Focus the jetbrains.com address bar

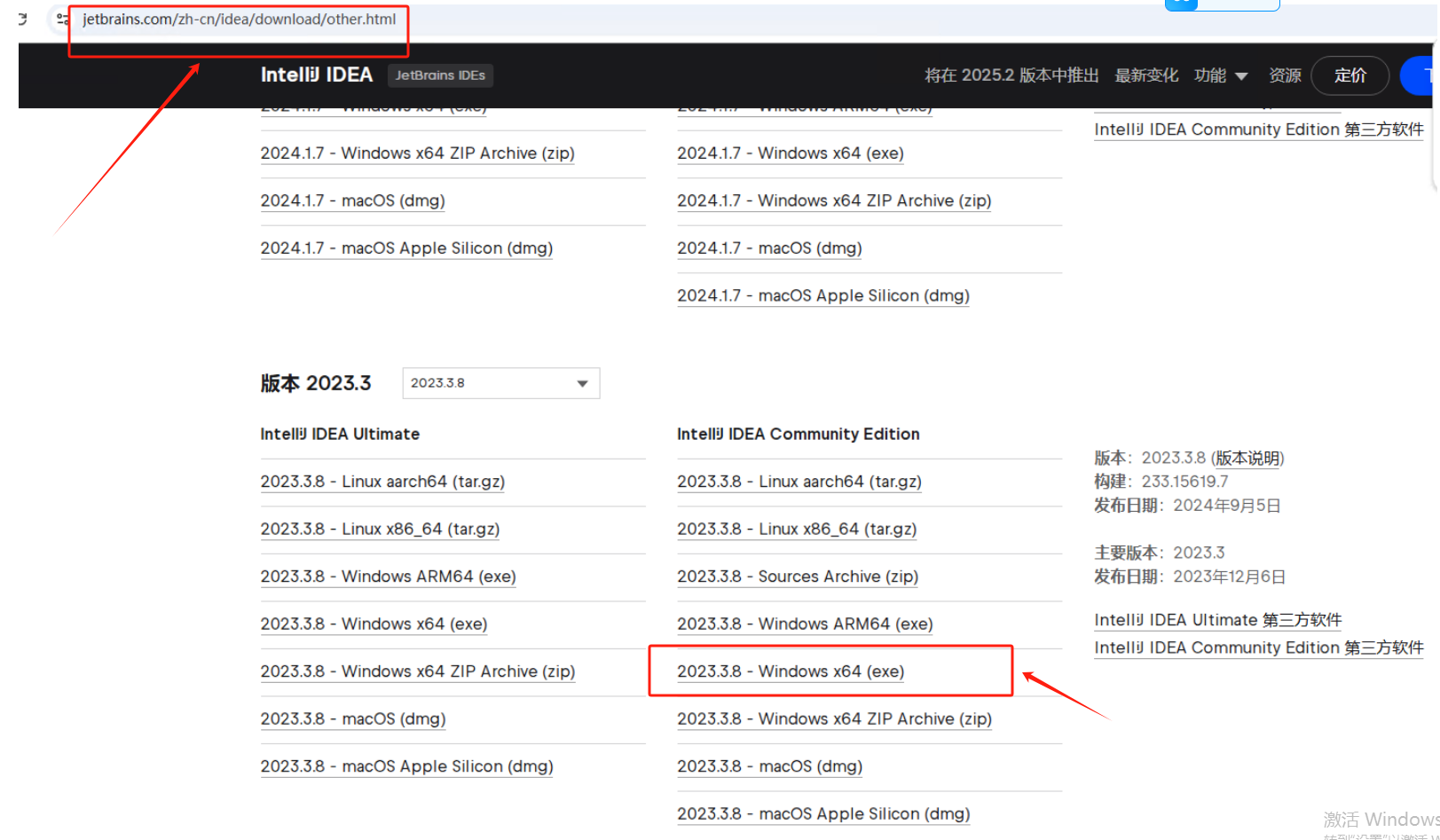pyautogui.click(x=239, y=19)
